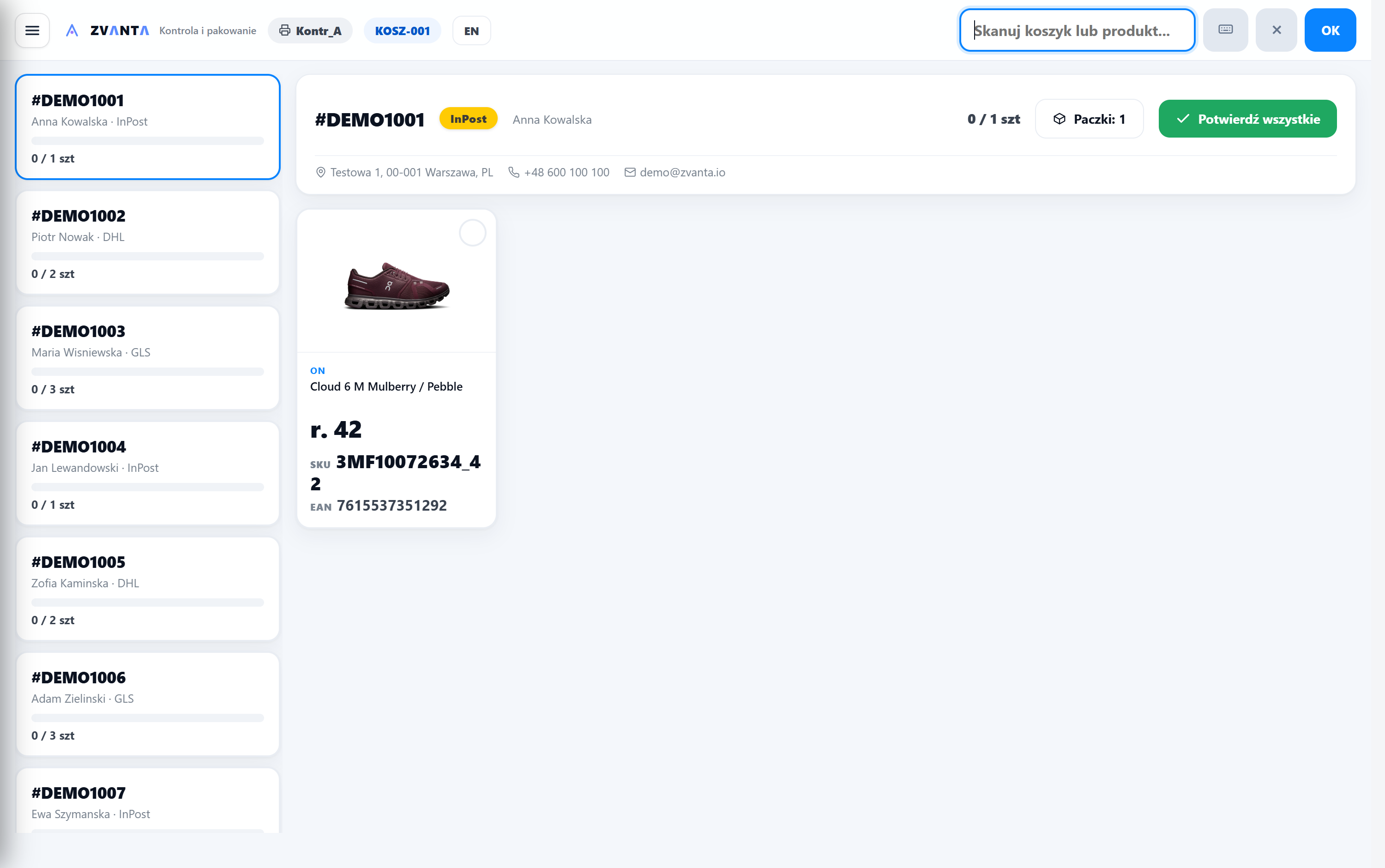This screenshot has height=868, width=1385.
Task: Open the Paczki: 1 package selector
Action: coord(1089,119)
